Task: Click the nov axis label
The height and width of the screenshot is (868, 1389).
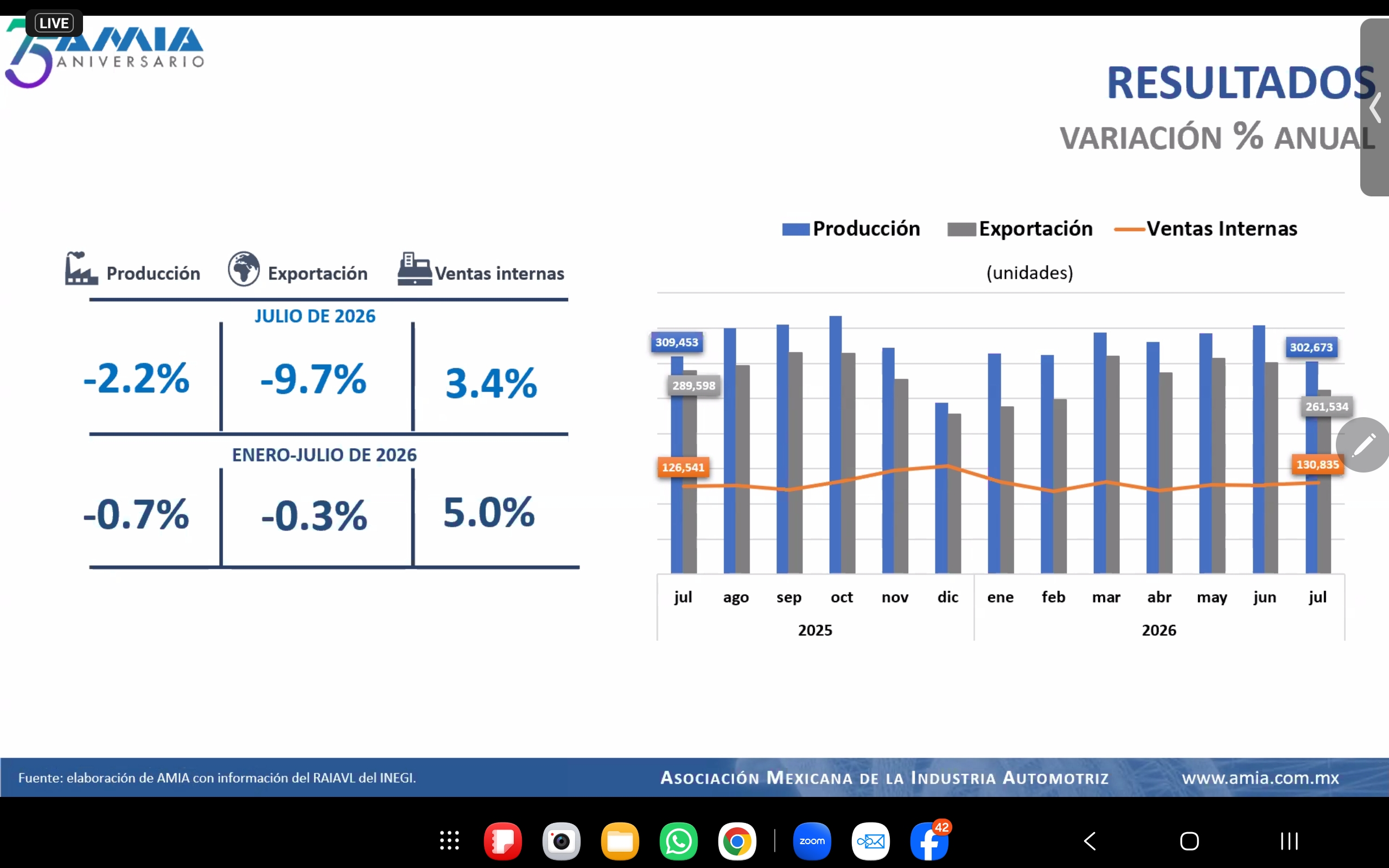Action: (895, 598)
